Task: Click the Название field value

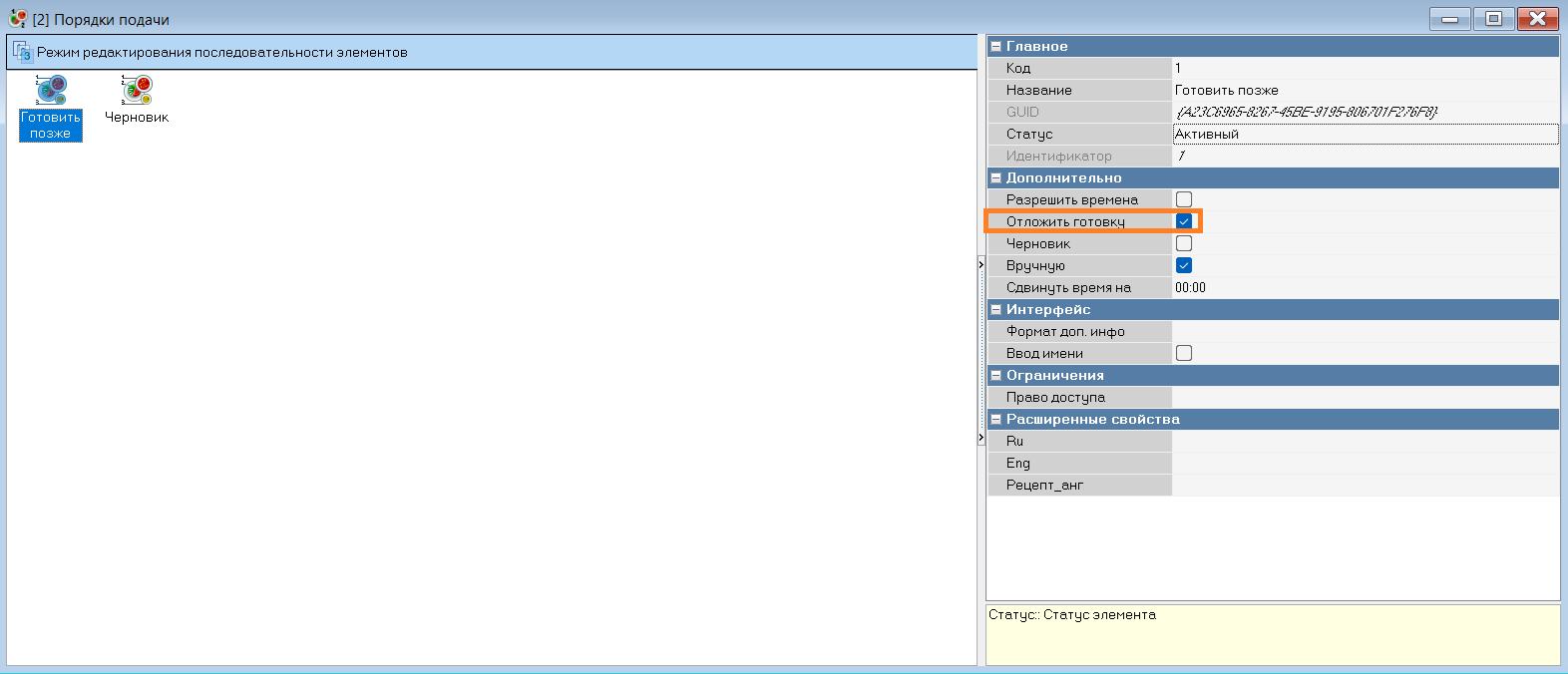Action: click(1365, 90)
